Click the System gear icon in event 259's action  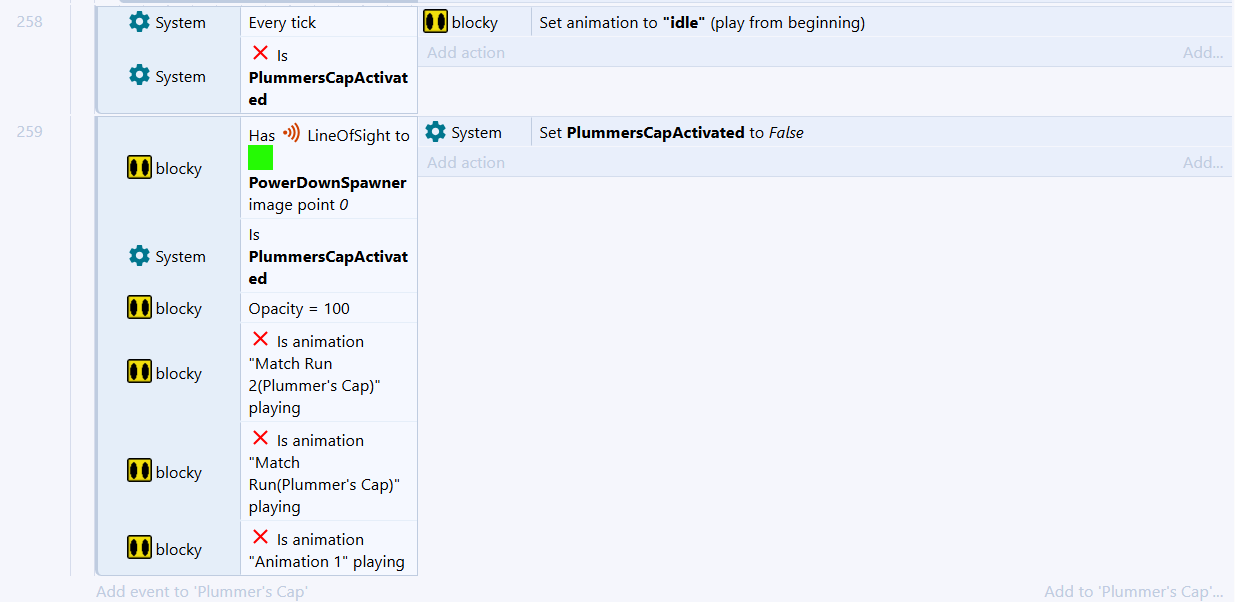(435, 132)
